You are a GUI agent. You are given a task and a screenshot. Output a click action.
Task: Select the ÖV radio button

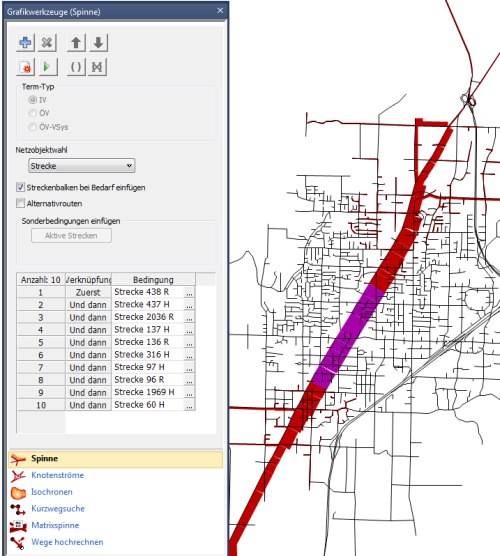tap(33, 113)
